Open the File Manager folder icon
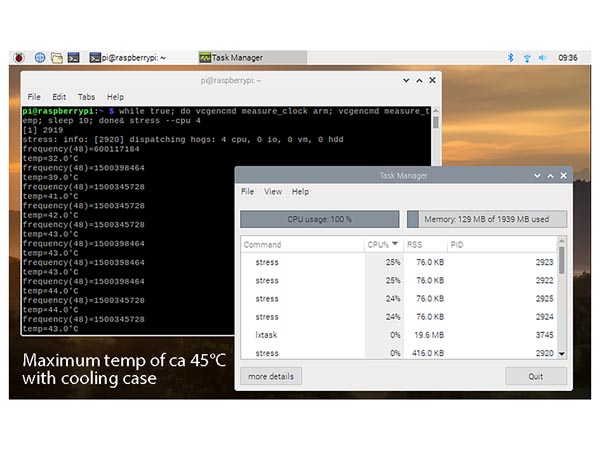The height and width of the screenshot is (450, 600). (x=58, y=58)
